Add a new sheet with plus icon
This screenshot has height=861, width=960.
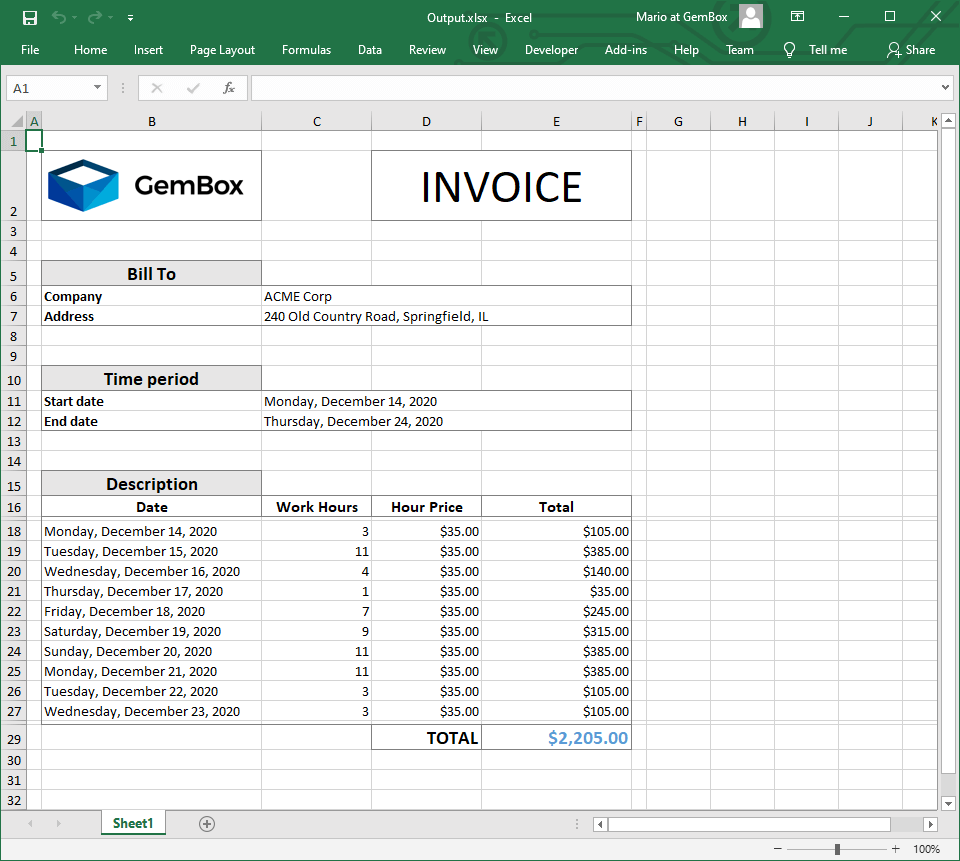point(207,824)
